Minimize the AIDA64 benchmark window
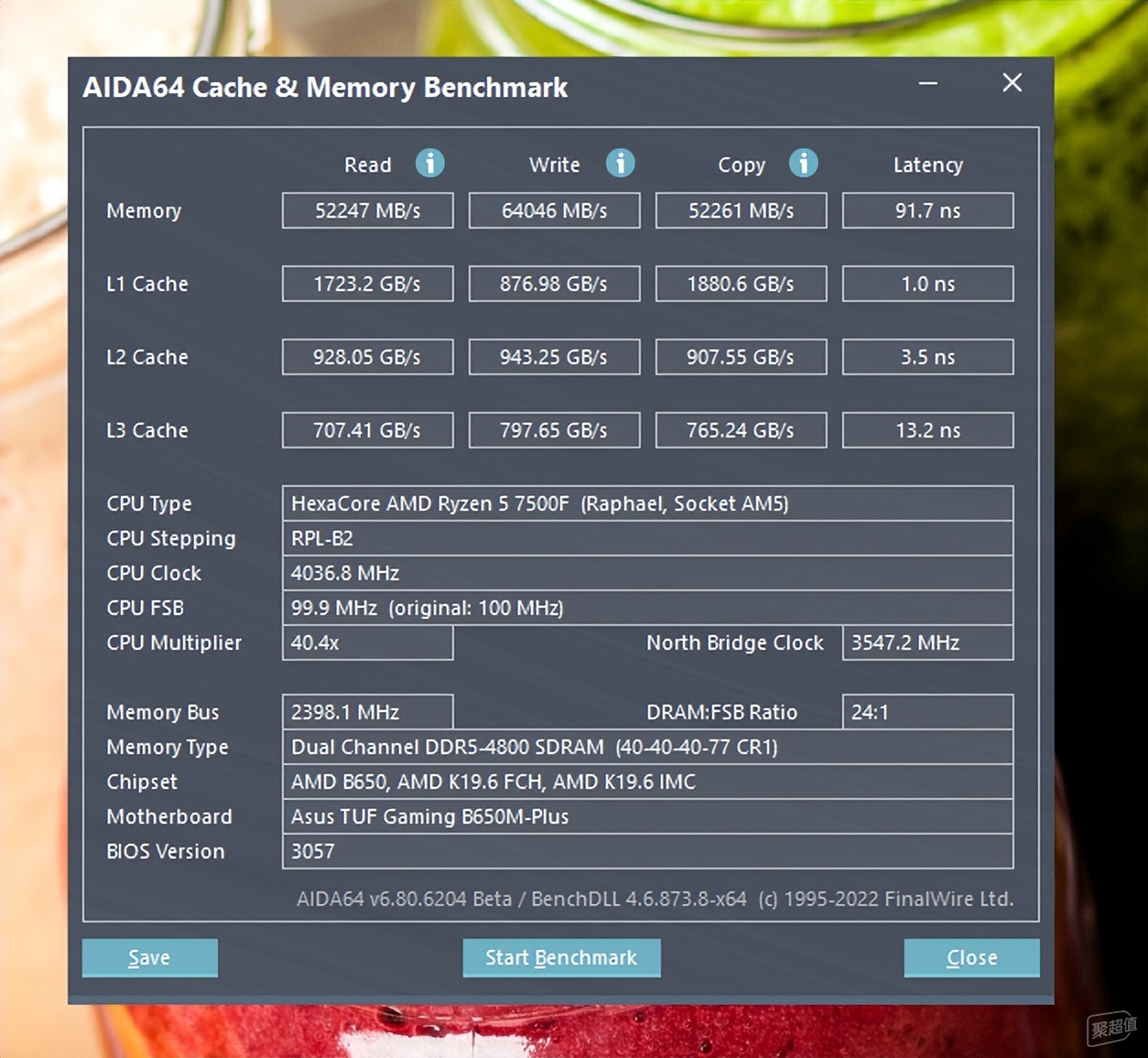 [928, 83]
